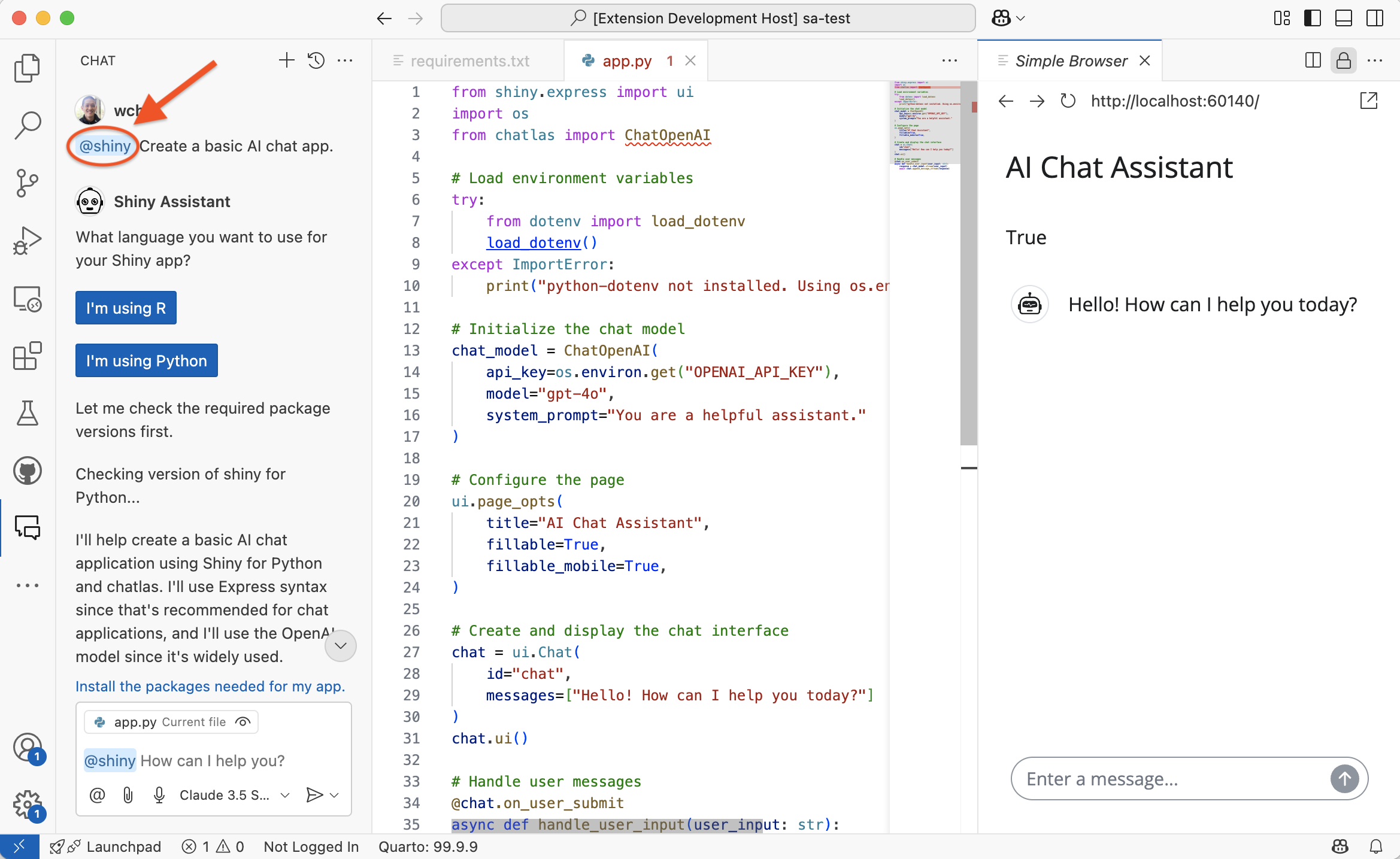Viewport: 1400px width, 859px height.
Task: Click the scroll-down chevron in chat panel
Action: 341,645
